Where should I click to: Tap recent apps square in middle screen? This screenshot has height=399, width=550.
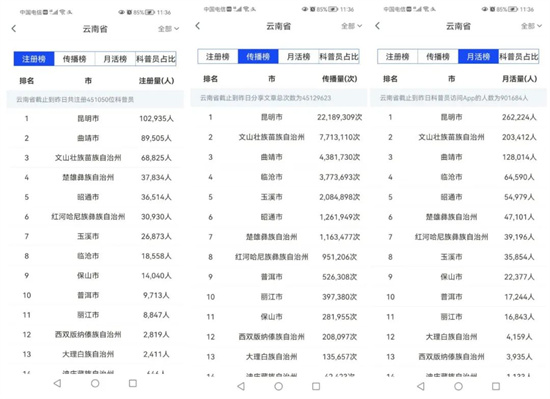[x=316, y=386]
